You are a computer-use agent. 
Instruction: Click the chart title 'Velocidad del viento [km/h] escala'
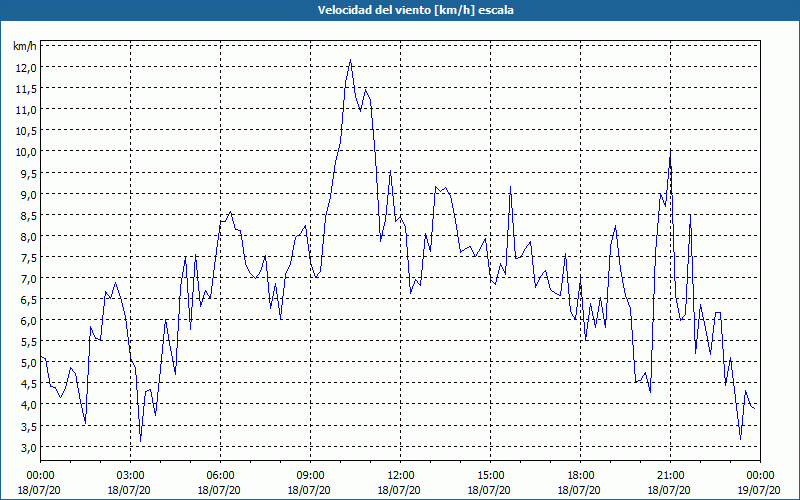[415, 10]
